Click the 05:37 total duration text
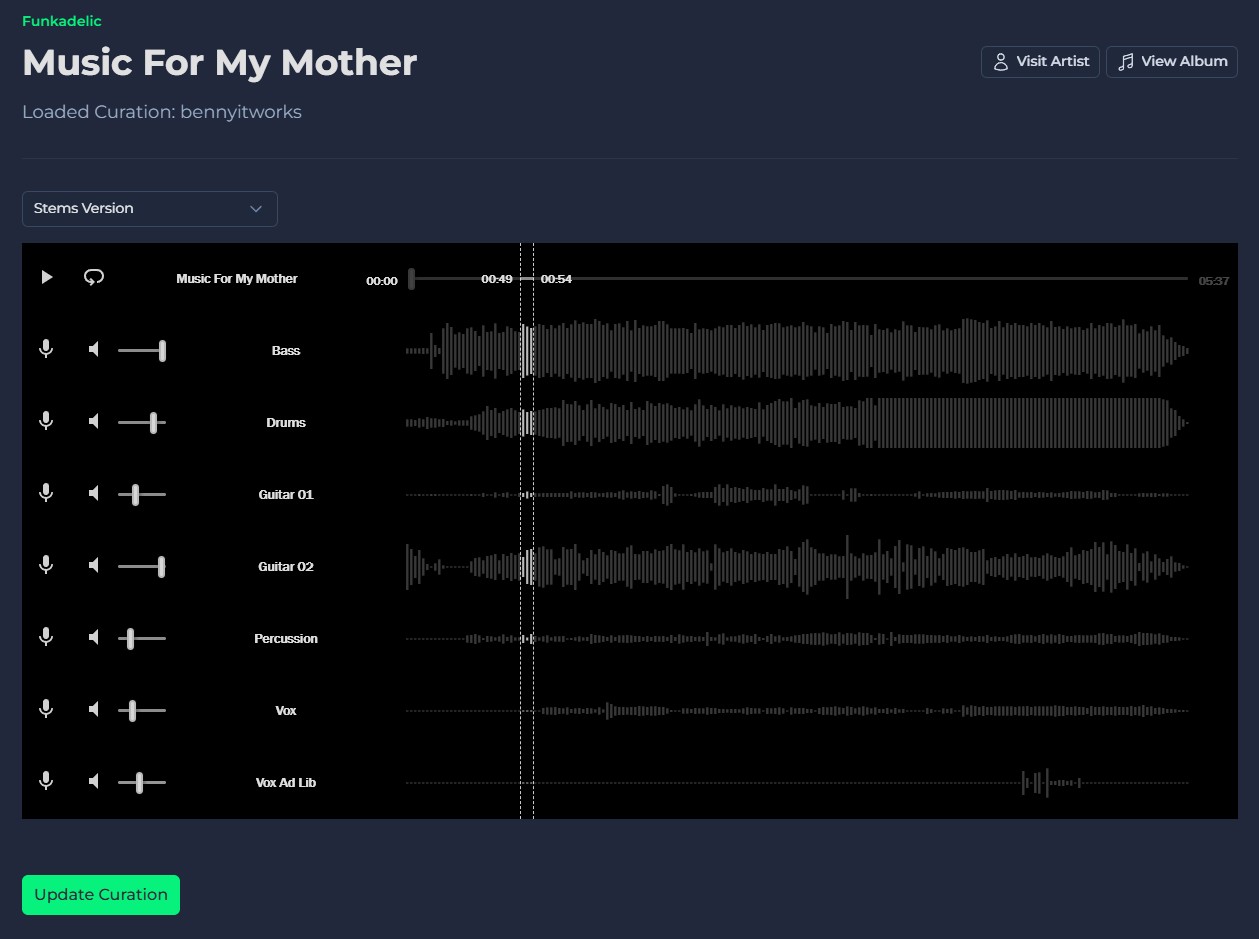 coord(1214,281)
